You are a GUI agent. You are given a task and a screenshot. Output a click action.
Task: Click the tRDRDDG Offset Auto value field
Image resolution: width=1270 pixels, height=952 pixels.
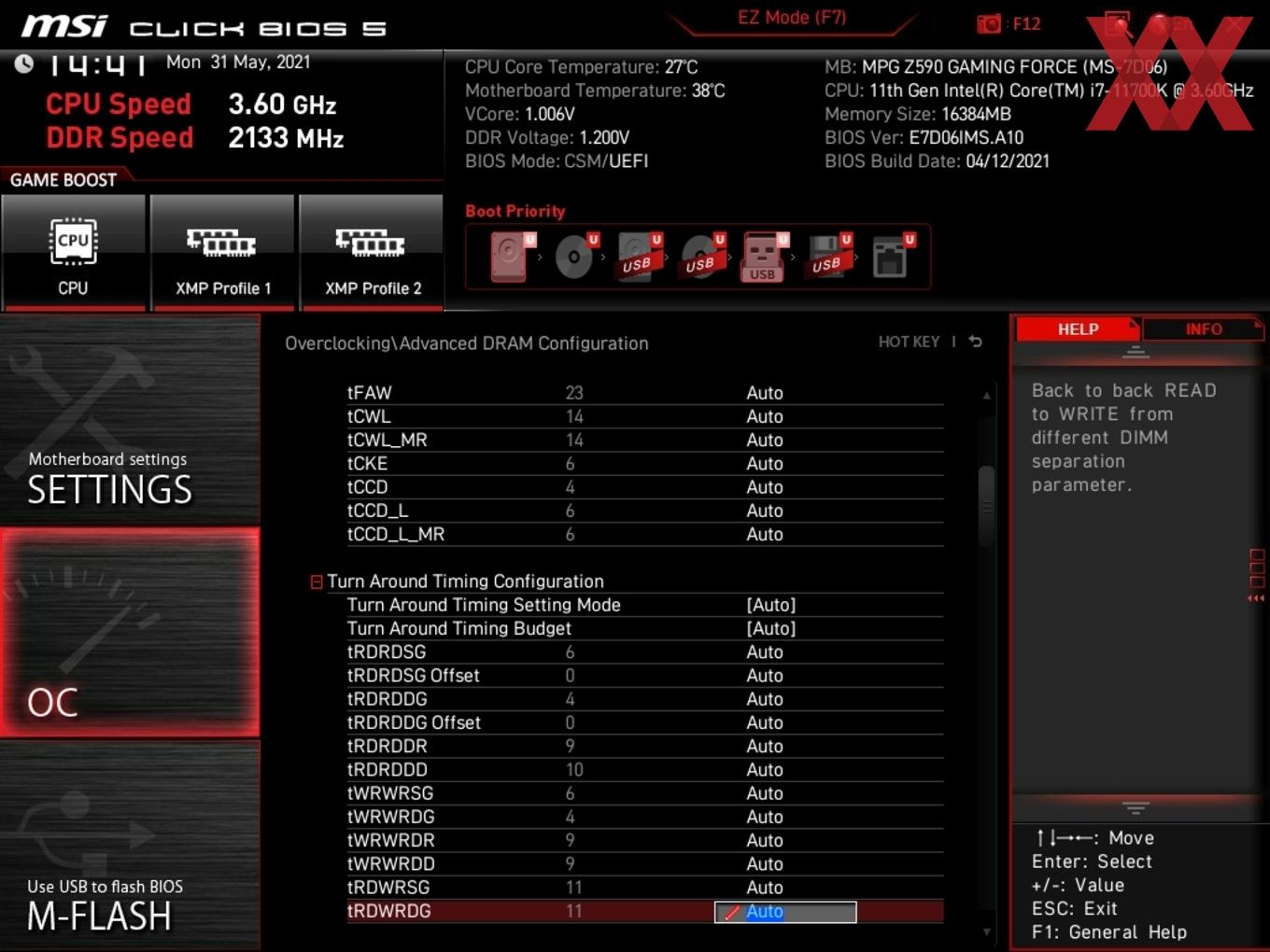765,722
